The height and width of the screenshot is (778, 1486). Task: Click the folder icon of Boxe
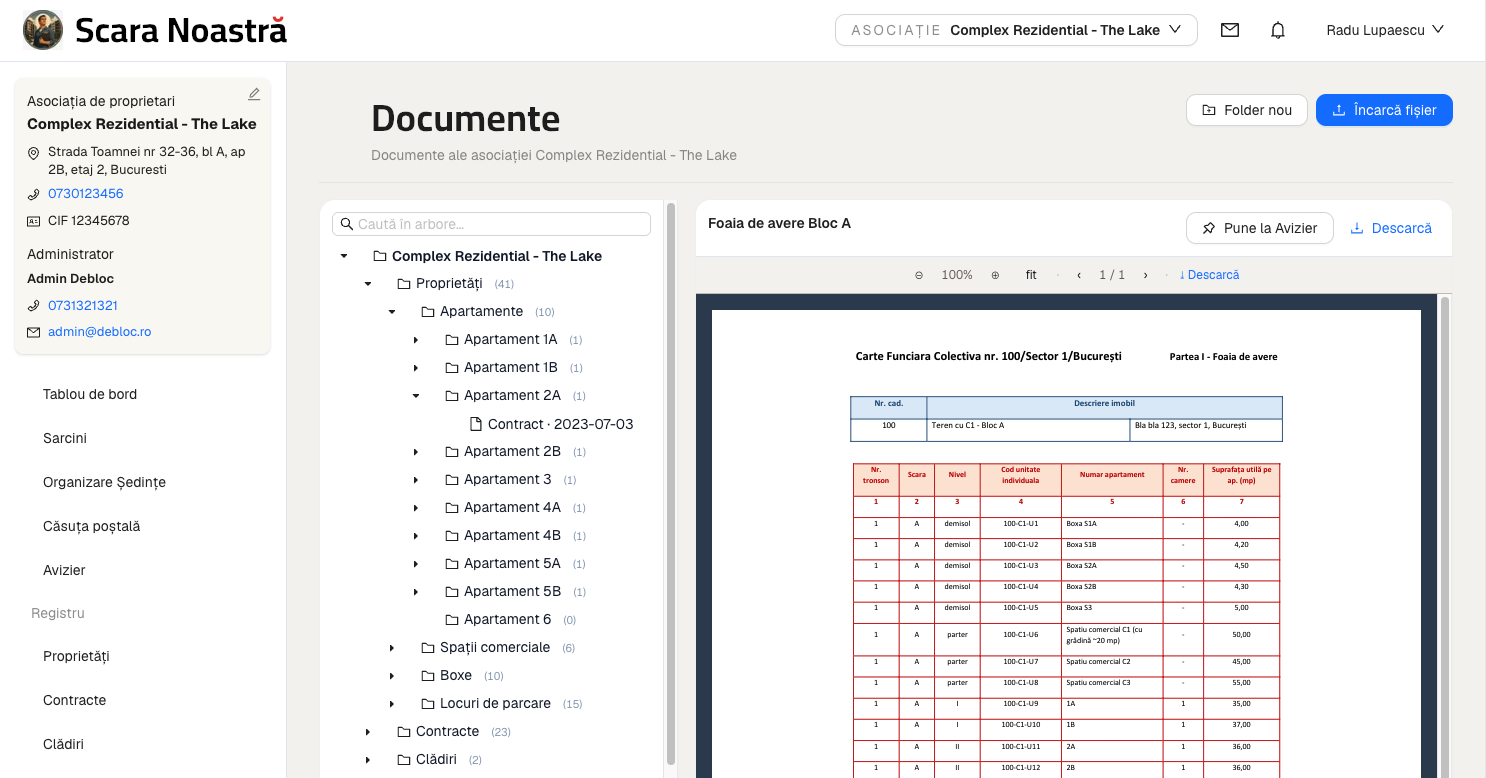[428, 676]
